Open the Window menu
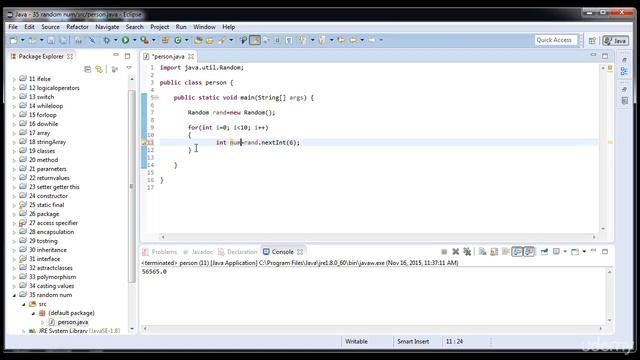The height and width of the screenshot is (360, 640). tap(204, 27)
